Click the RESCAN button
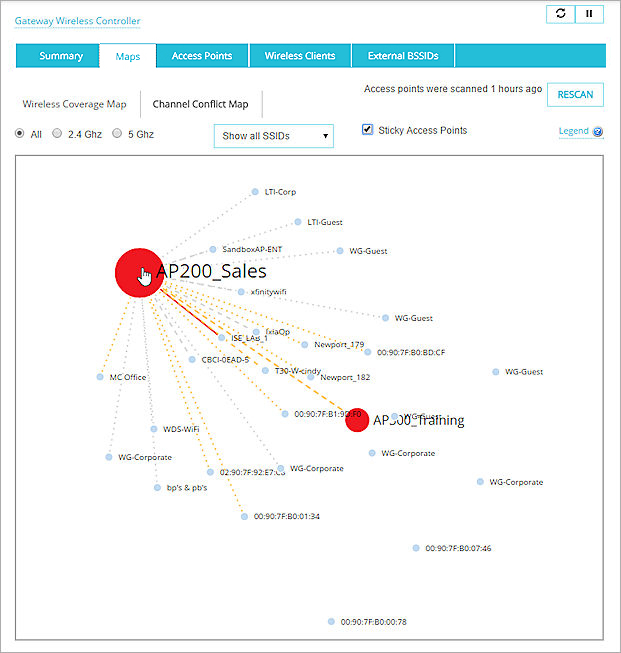Image resolution: width=621 pixels, height=653 pixels. pyautogui.click(x=575, y=95)
